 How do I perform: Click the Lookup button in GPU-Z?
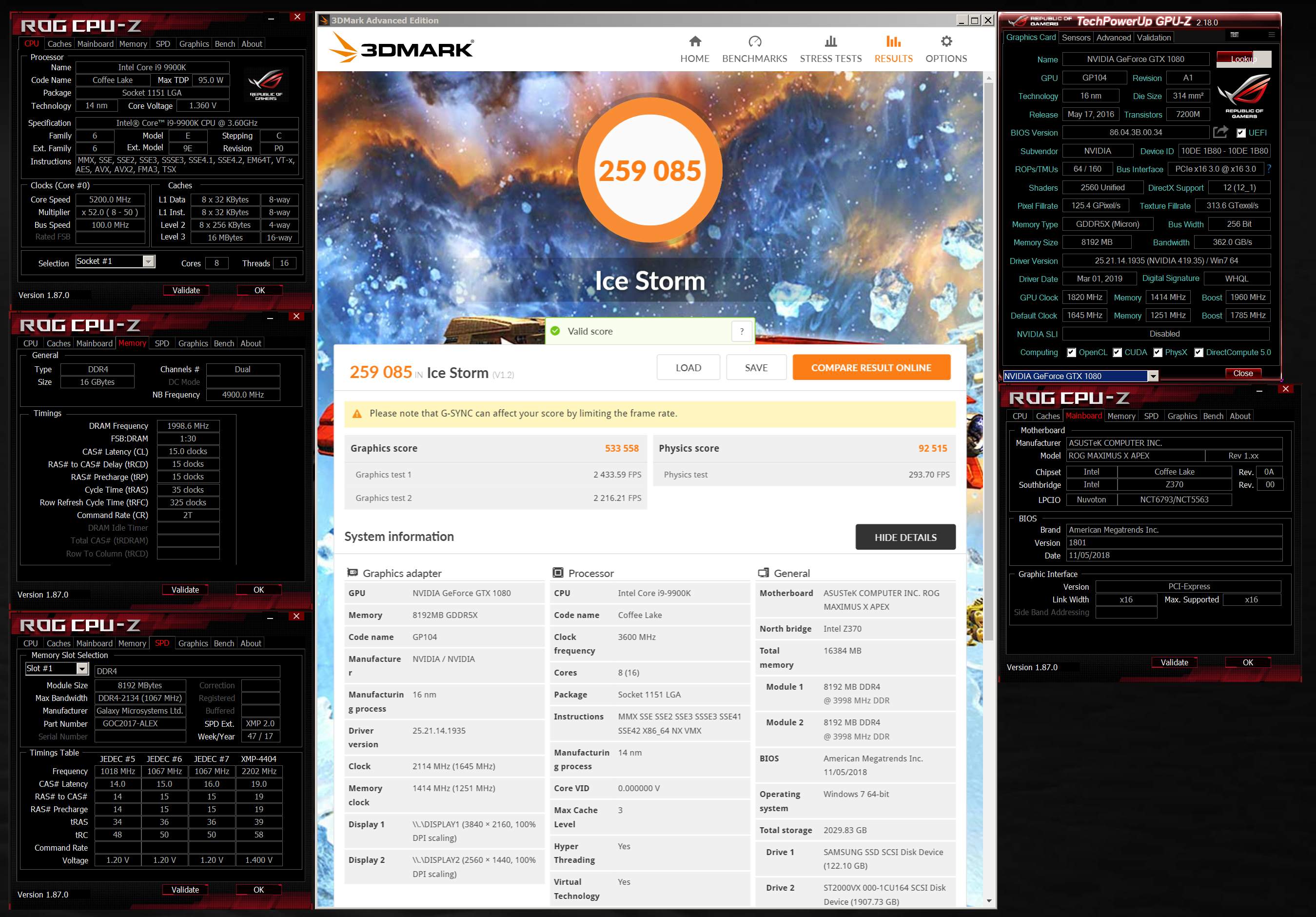coord(1243,59)
